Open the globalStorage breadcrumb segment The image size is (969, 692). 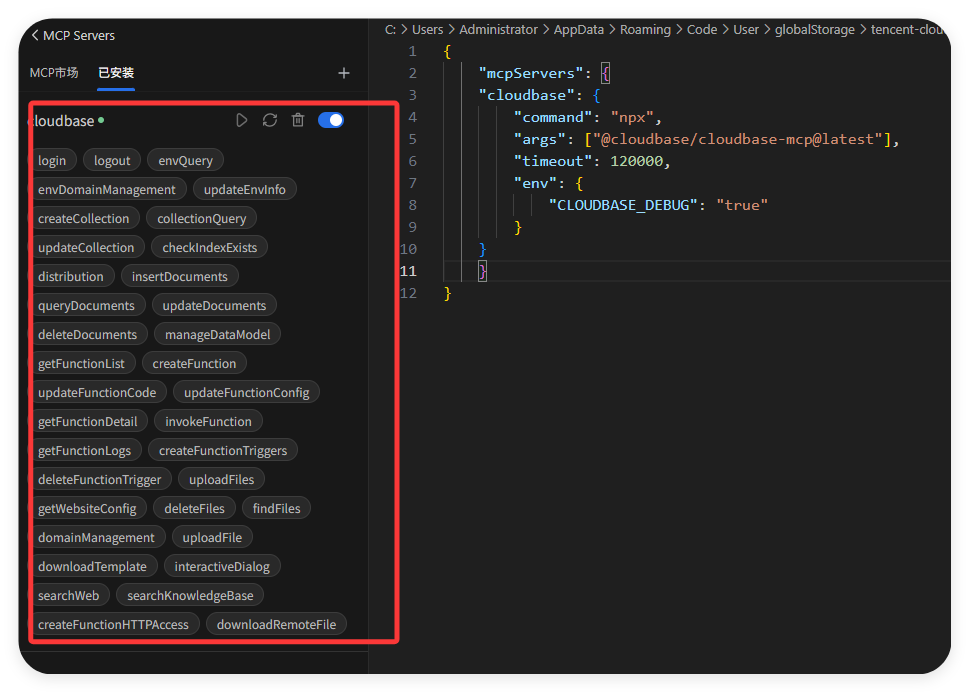click(x=815, y=30)
